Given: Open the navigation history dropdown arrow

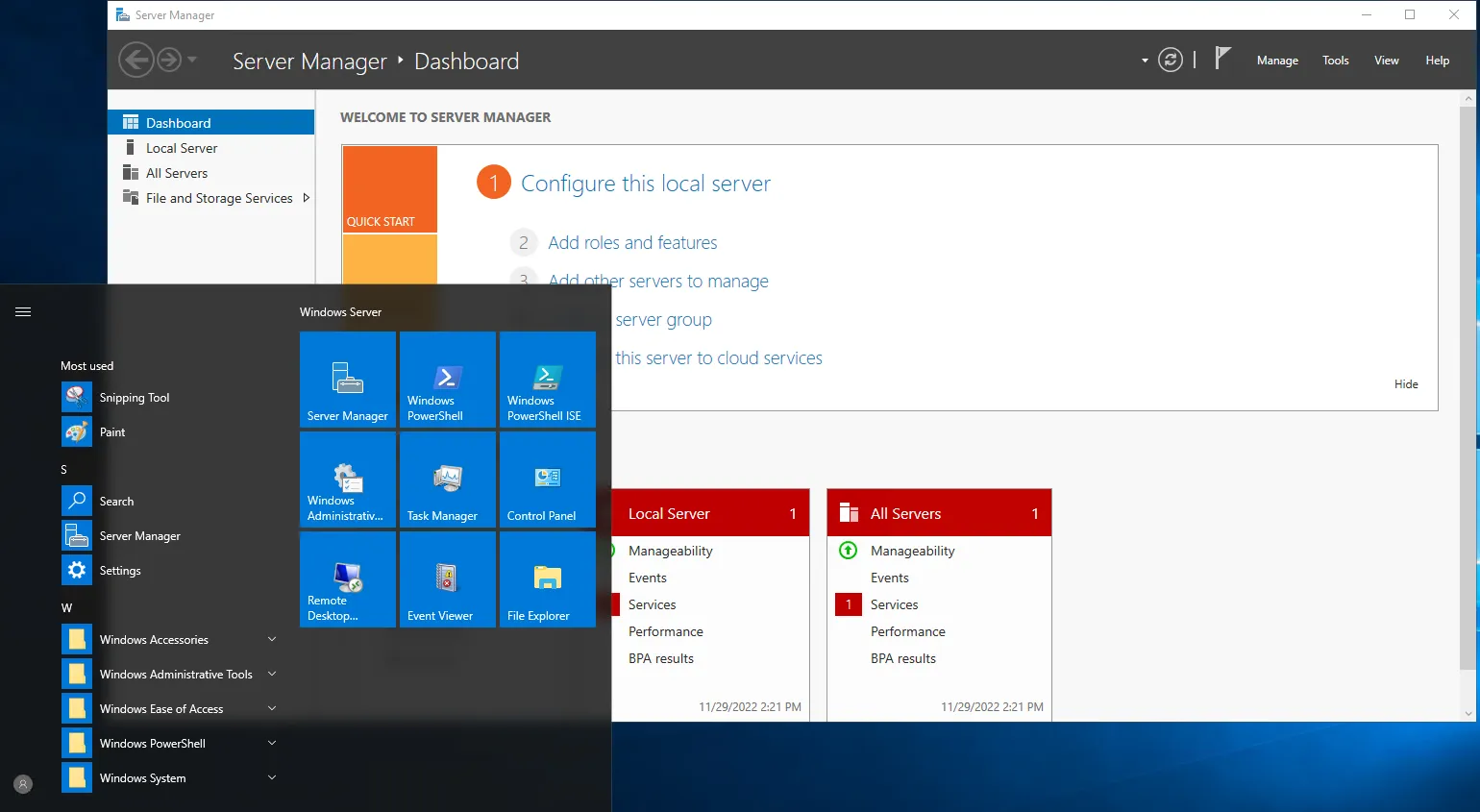Looking at the screenshot, I should click(192, 60).
